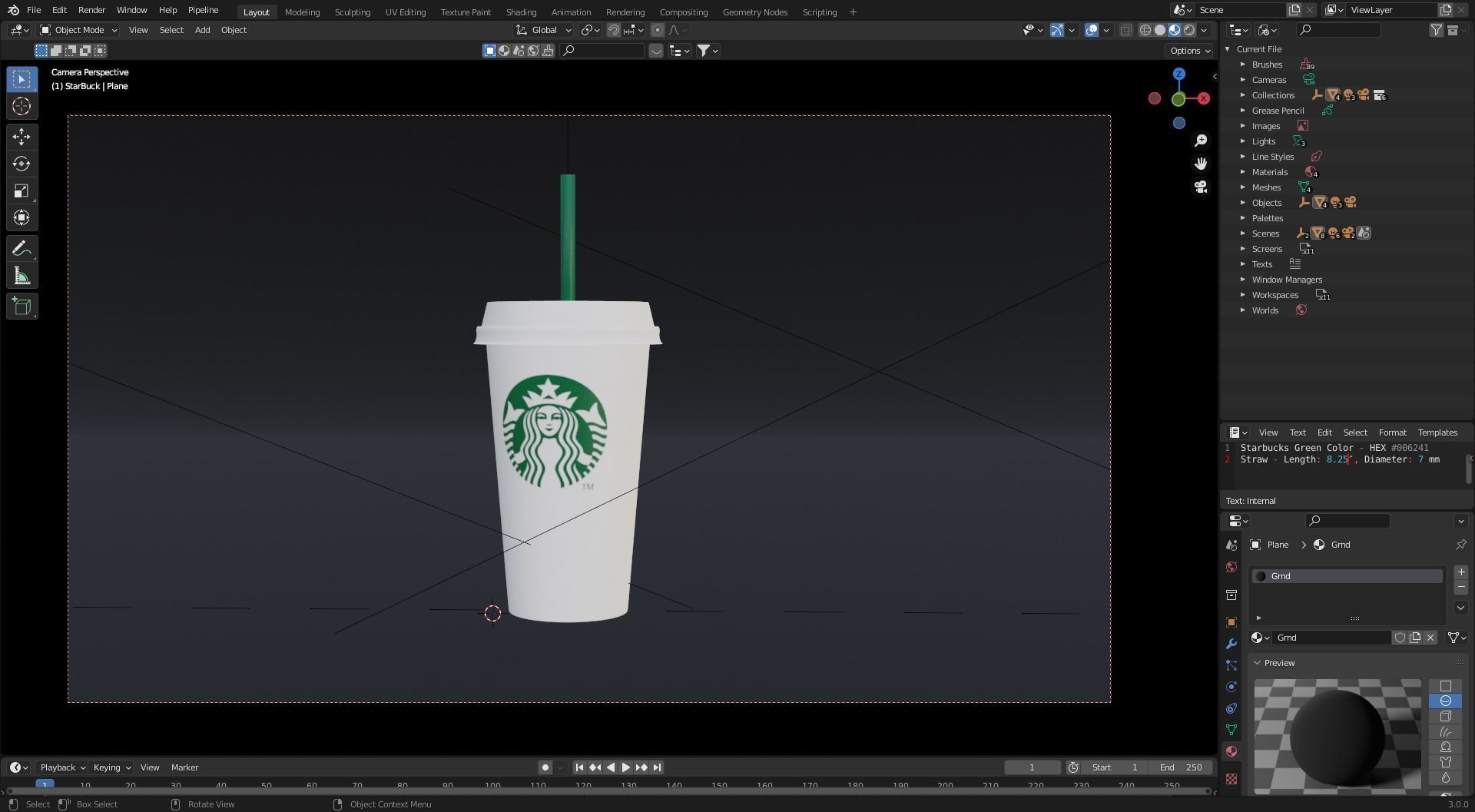The width and height of the screenshot is (1475, 812).
Task: Click the pan hand viewport gizmo
Action: point(1201,164)
